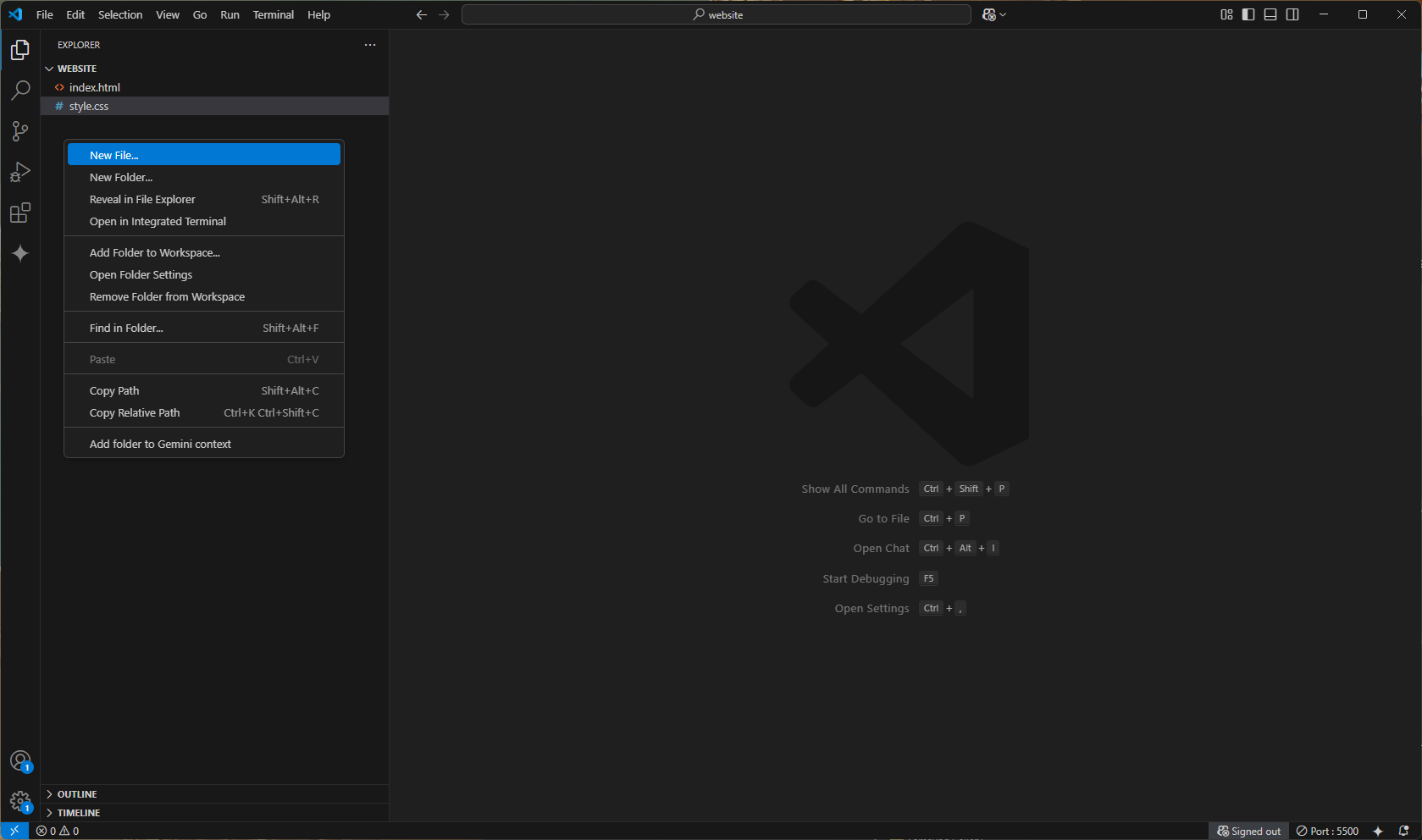This screenshot has height=840, width=1422.
Task: Click the remote connection icon in status bar
Action: (x=13, y=831)
